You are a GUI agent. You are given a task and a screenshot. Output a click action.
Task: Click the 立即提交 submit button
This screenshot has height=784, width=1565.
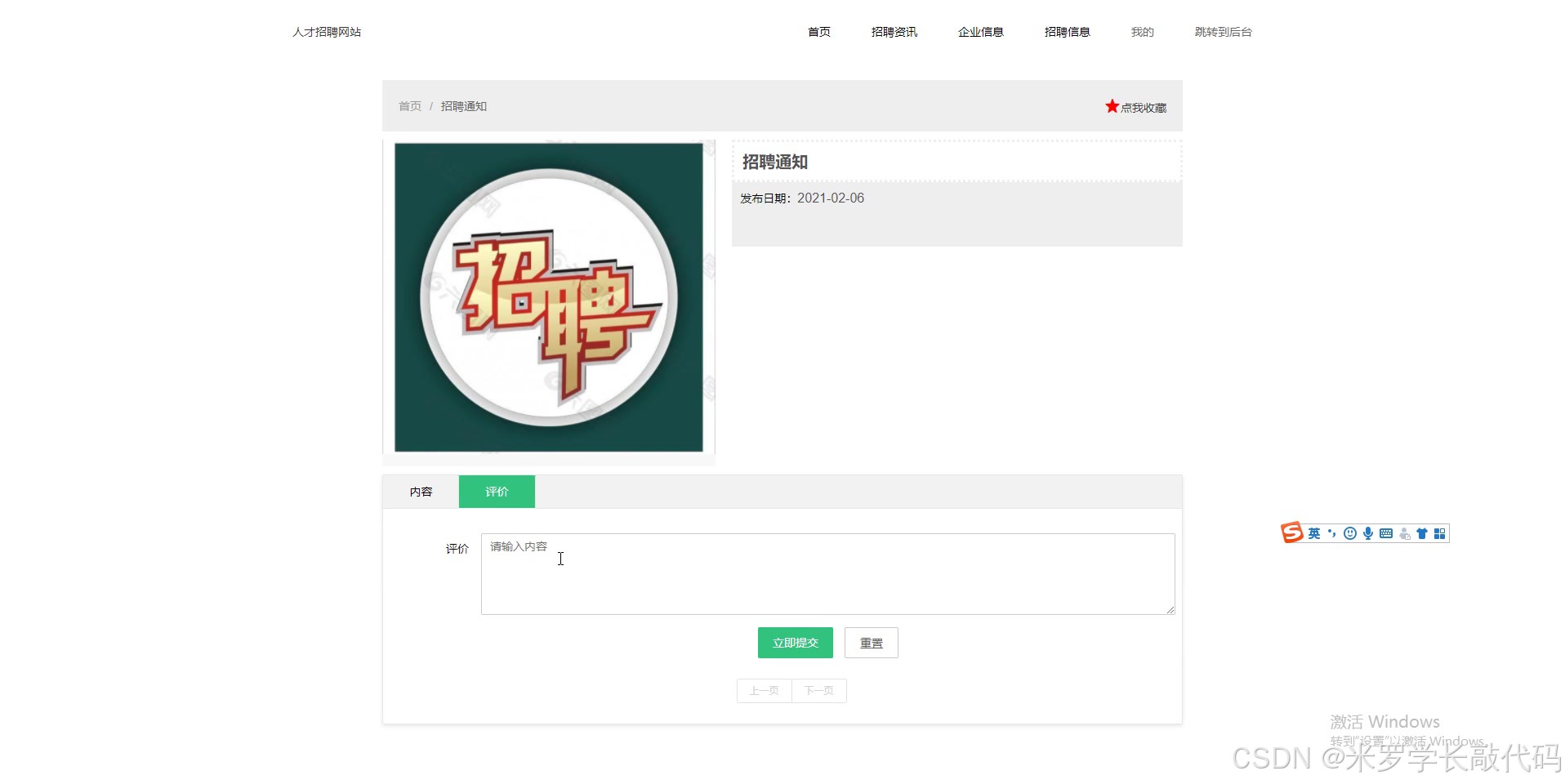(794, 643)
